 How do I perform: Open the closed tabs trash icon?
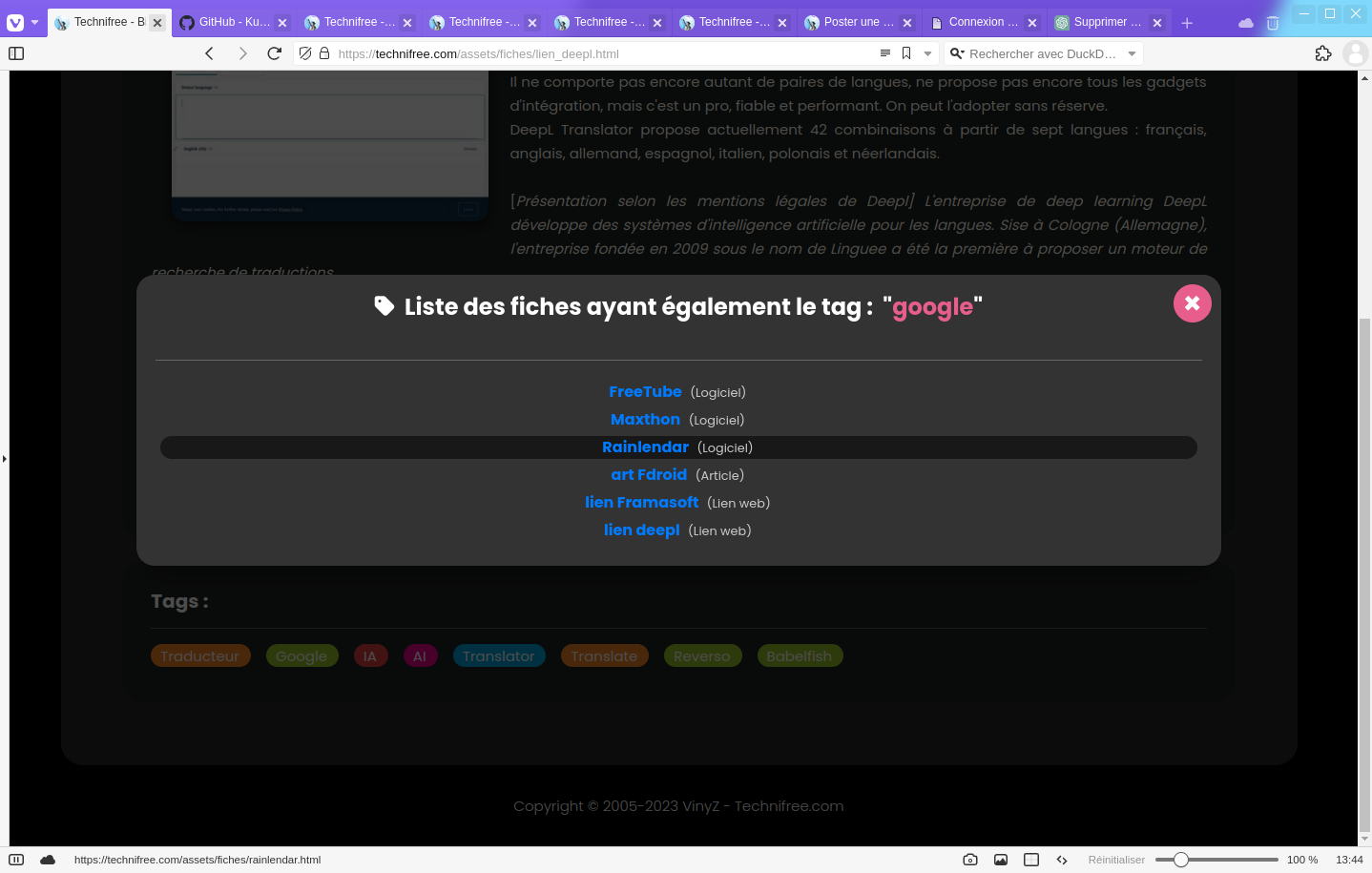pos(1272,23)
